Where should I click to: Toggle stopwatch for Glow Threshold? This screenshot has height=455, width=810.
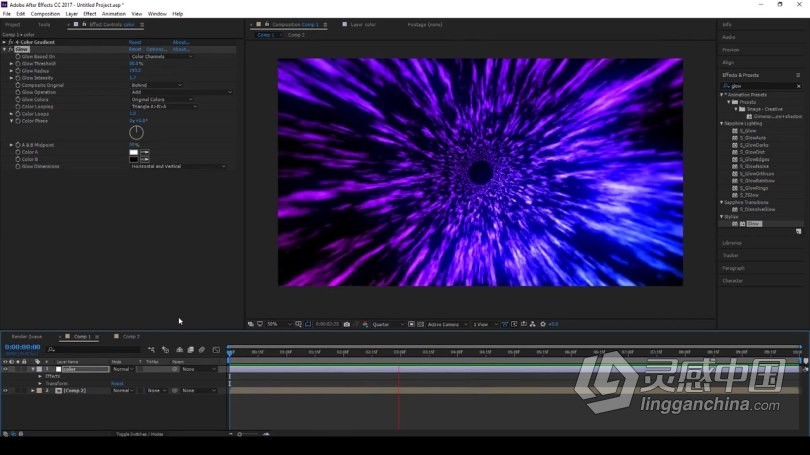point(18,64)
